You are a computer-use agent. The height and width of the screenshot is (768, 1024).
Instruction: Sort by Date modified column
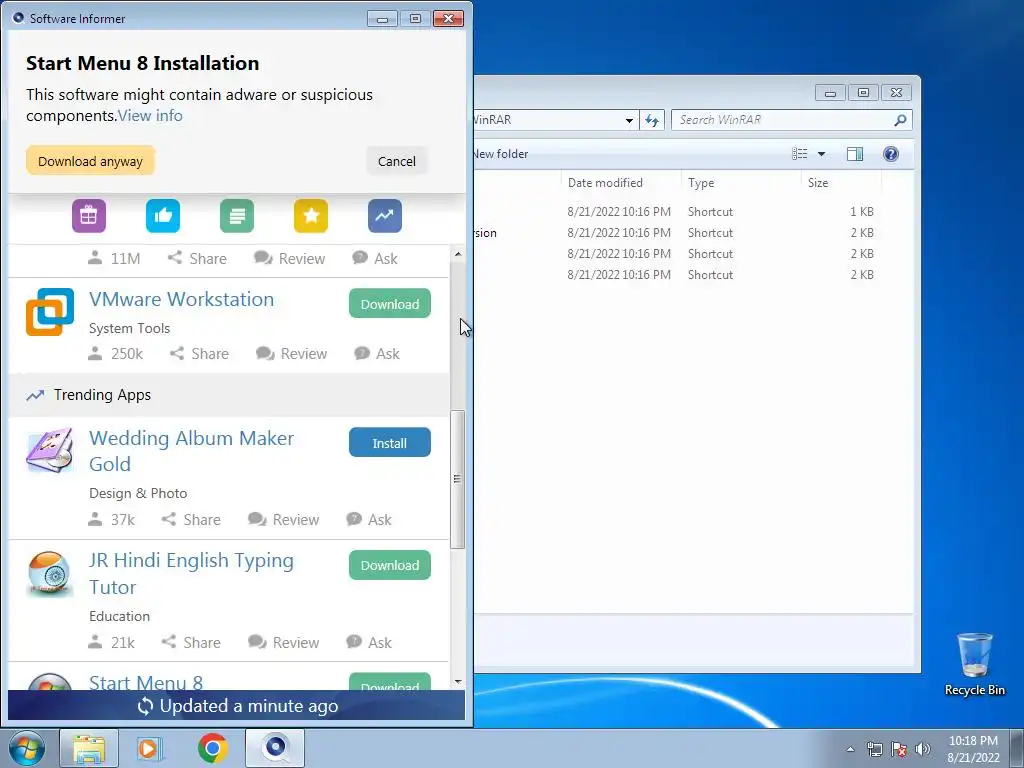pyautogui.click(x=621, y=183)
